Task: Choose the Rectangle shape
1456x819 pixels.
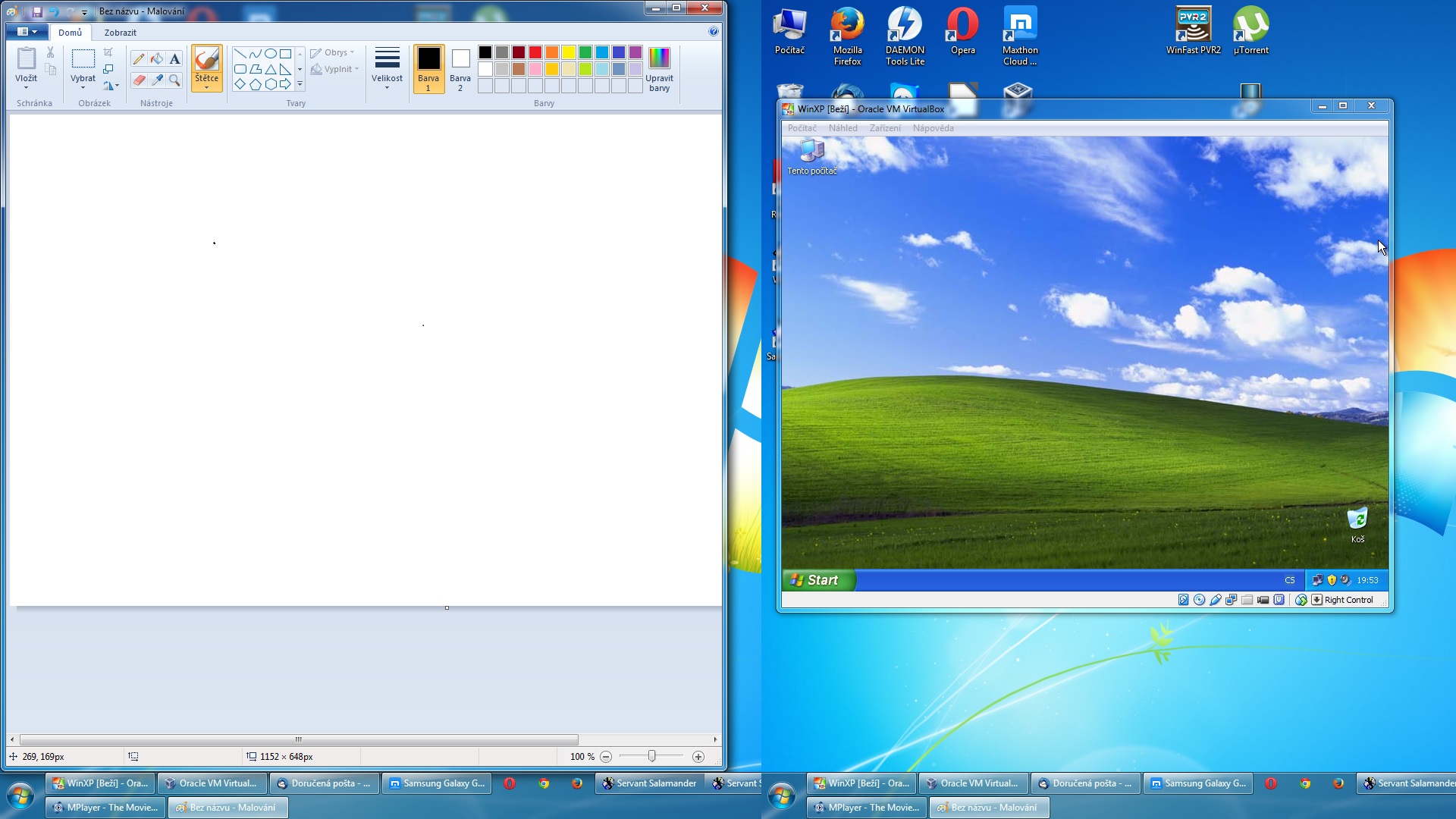Action: point(285,54)
